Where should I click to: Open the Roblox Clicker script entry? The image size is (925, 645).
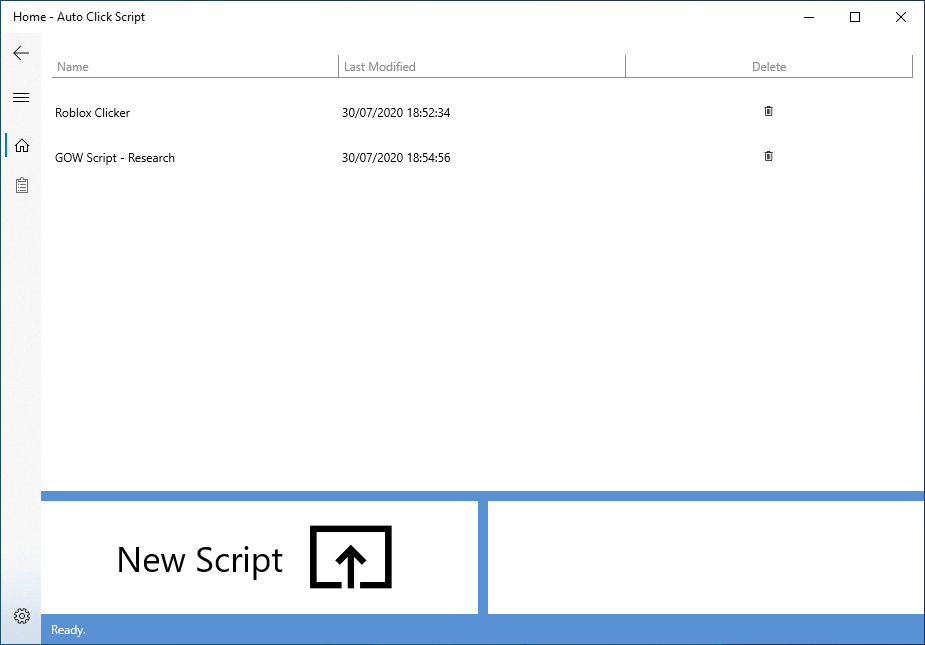[x=92, y=113]
